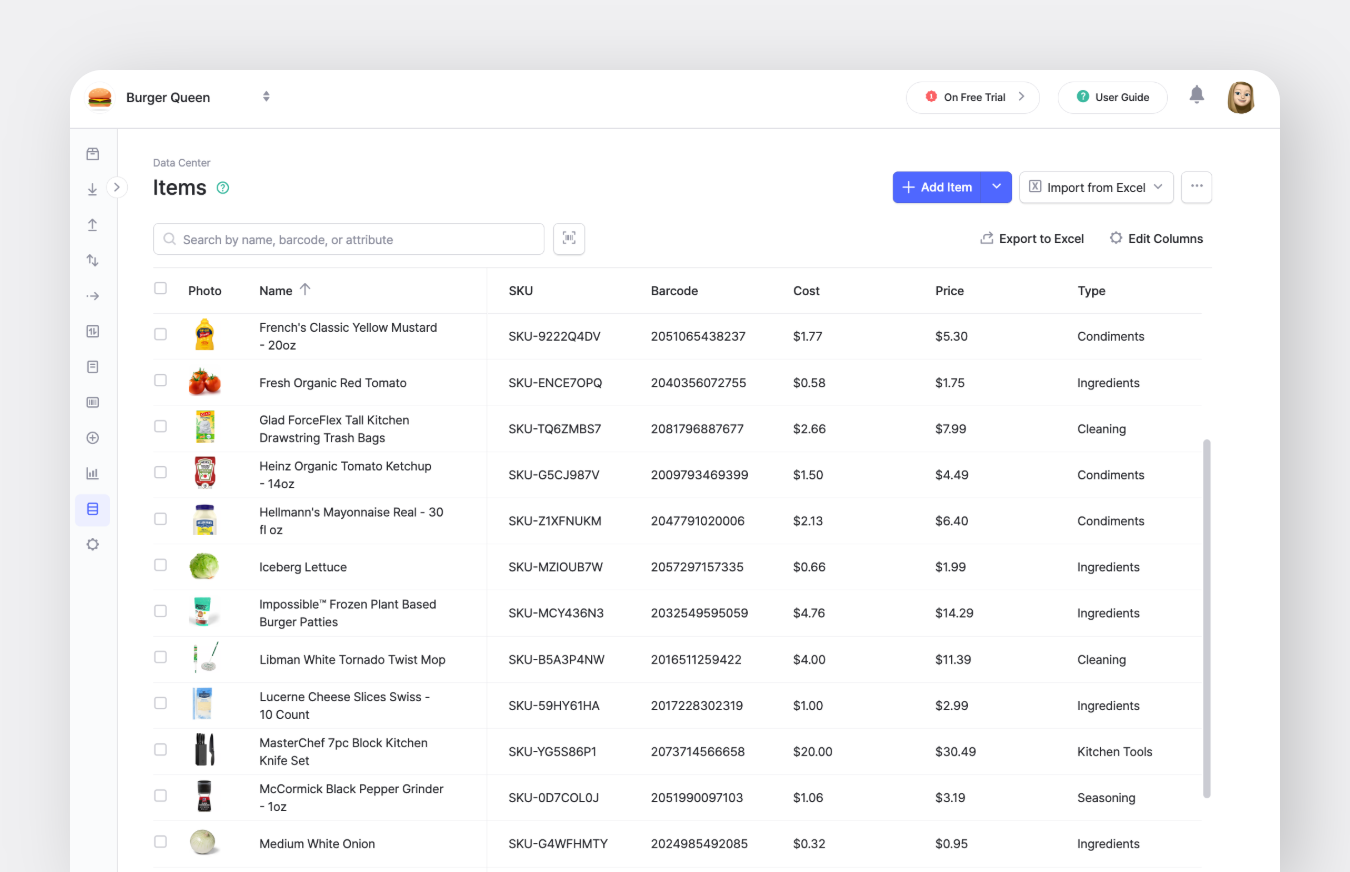The height and width of the screenshot is (872, 1350).
Task: Open the settings gear at sidebar bottom
Action: click(92, 544)
